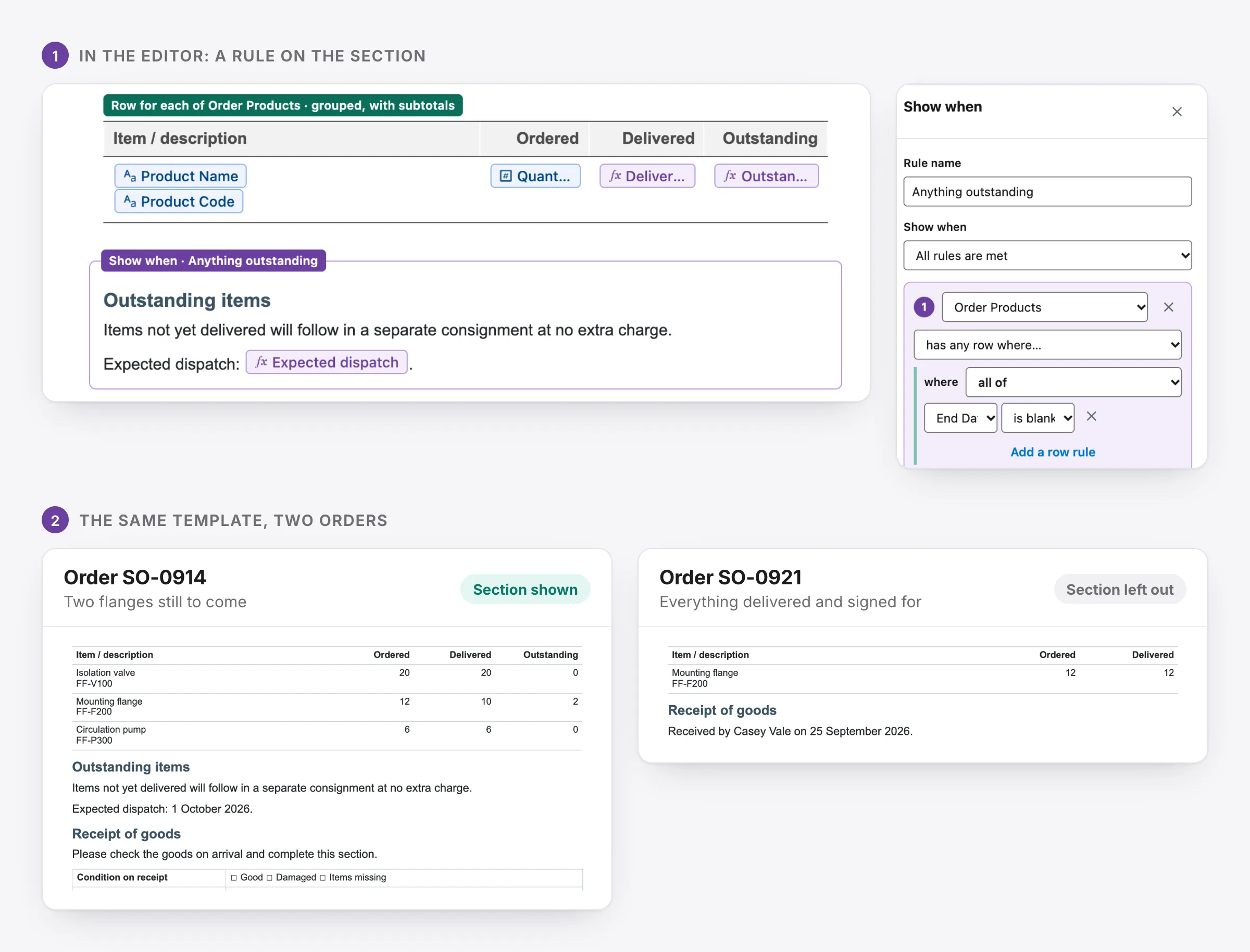Remove the Order Products rule

(1168, 307)
